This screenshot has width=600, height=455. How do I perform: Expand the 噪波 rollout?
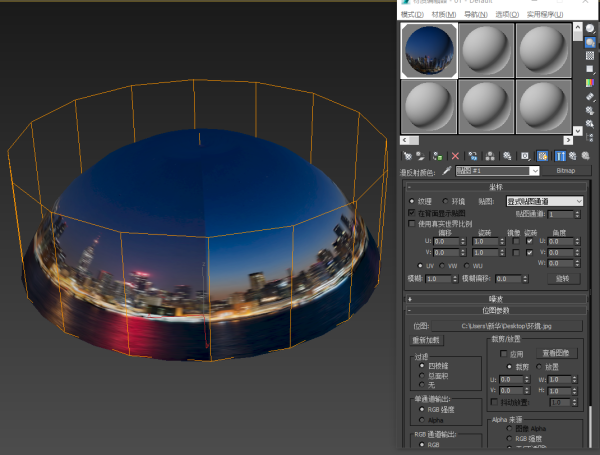pos(496,299)
